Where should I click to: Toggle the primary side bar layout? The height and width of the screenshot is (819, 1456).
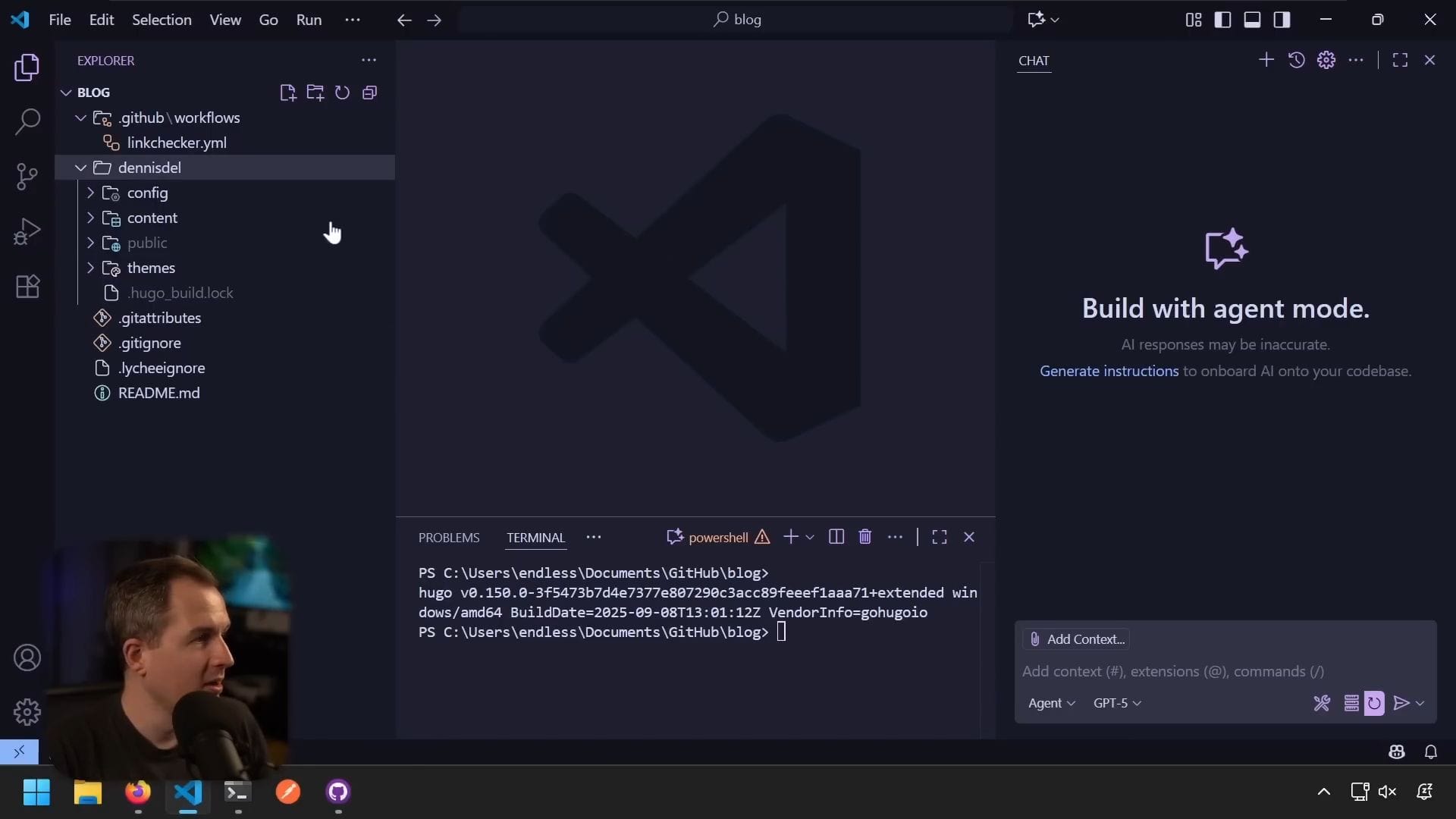1222,20
